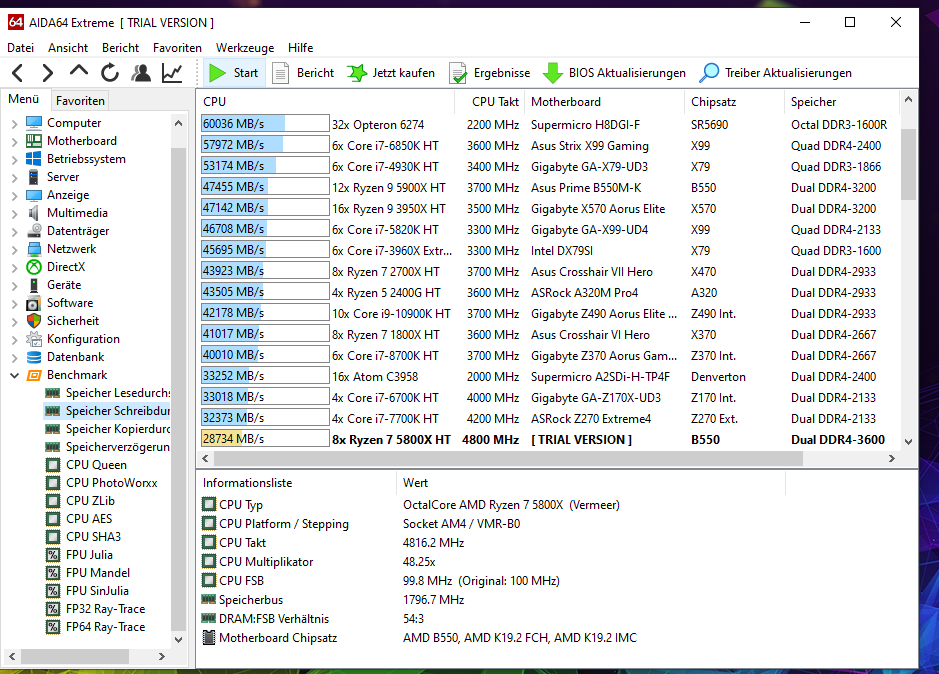Go forward with the right arrow toolbar icon
Viewport: 939px width, 674px height.
47,73
